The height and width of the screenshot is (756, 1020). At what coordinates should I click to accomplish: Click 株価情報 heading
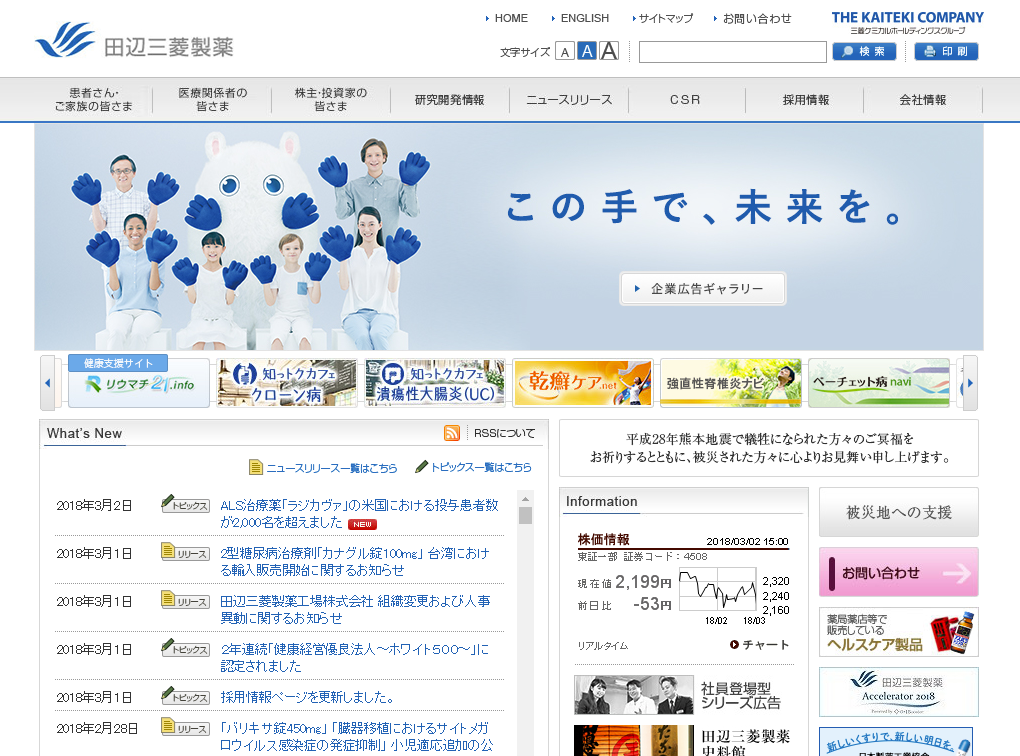pos(603,539)
